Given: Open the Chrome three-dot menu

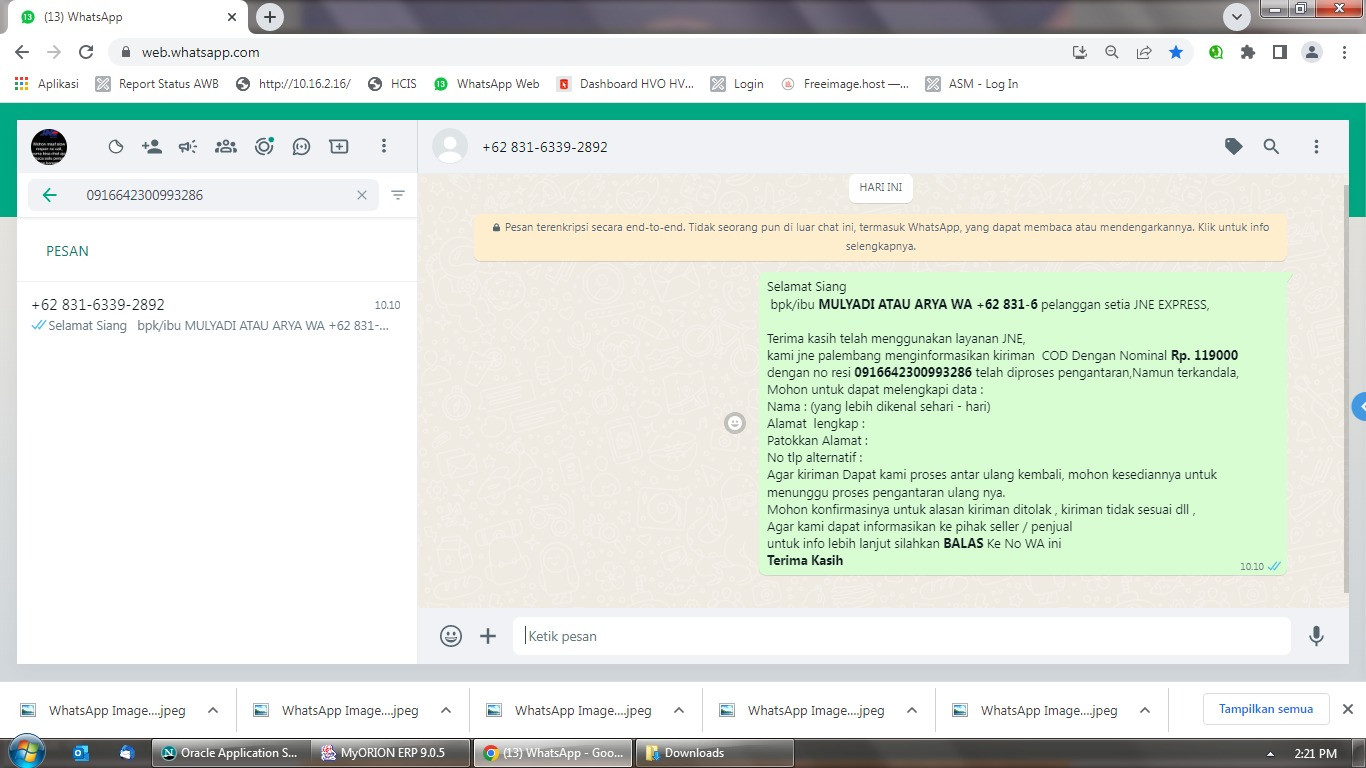Looking at the screenshot, I should tap(1344, 52).
